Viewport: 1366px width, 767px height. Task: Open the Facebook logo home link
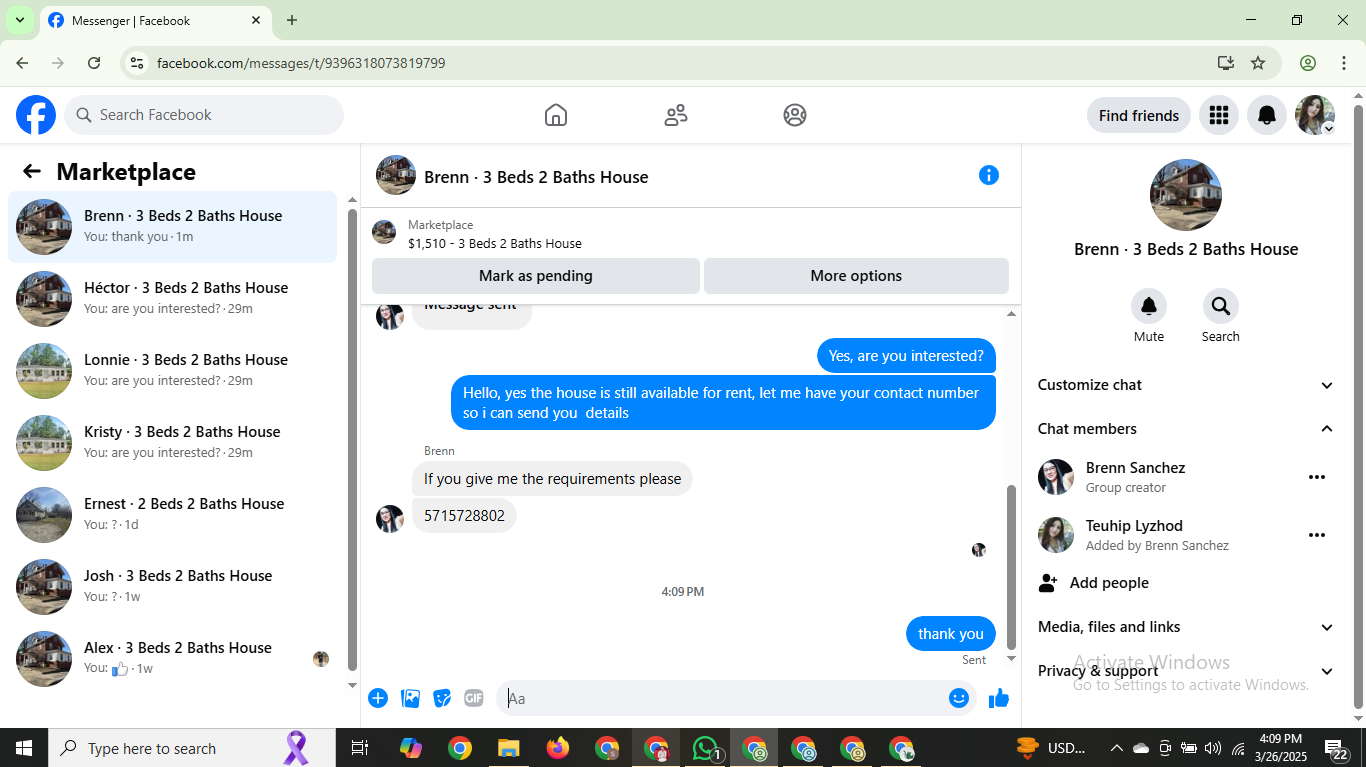[x=36, y=115]
